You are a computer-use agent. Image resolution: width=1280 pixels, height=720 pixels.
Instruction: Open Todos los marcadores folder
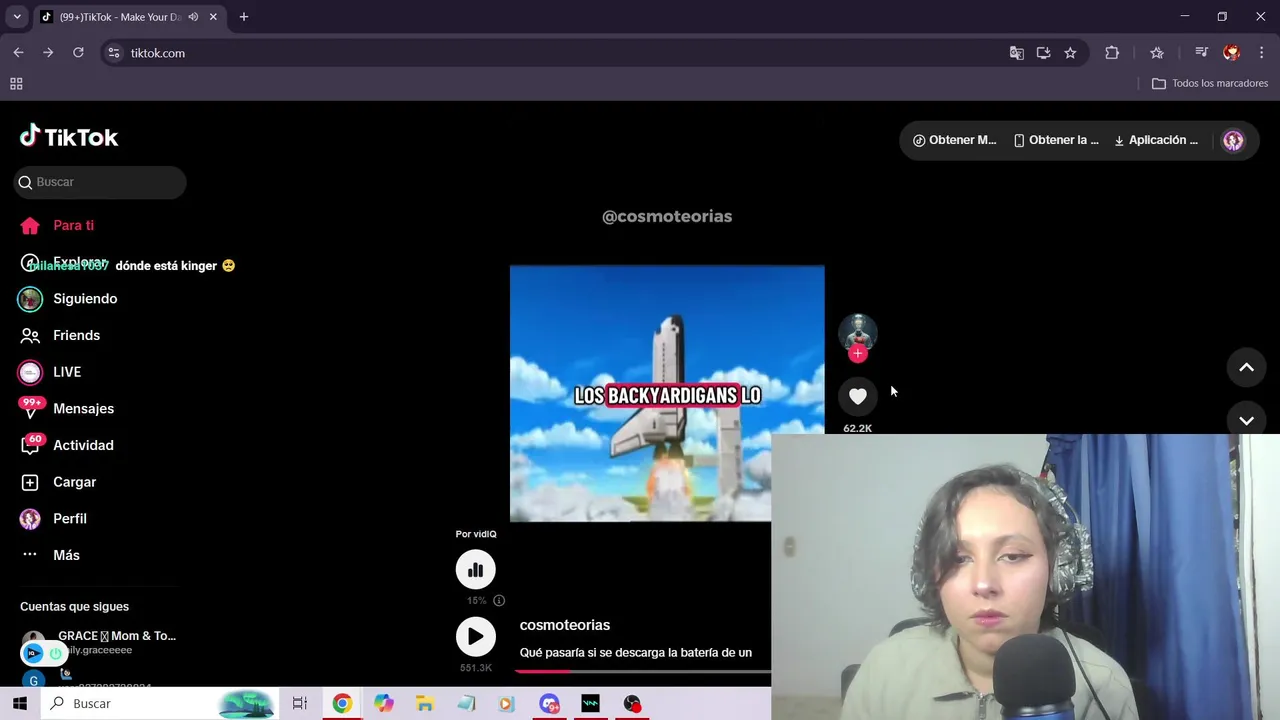pos(1210,84)
